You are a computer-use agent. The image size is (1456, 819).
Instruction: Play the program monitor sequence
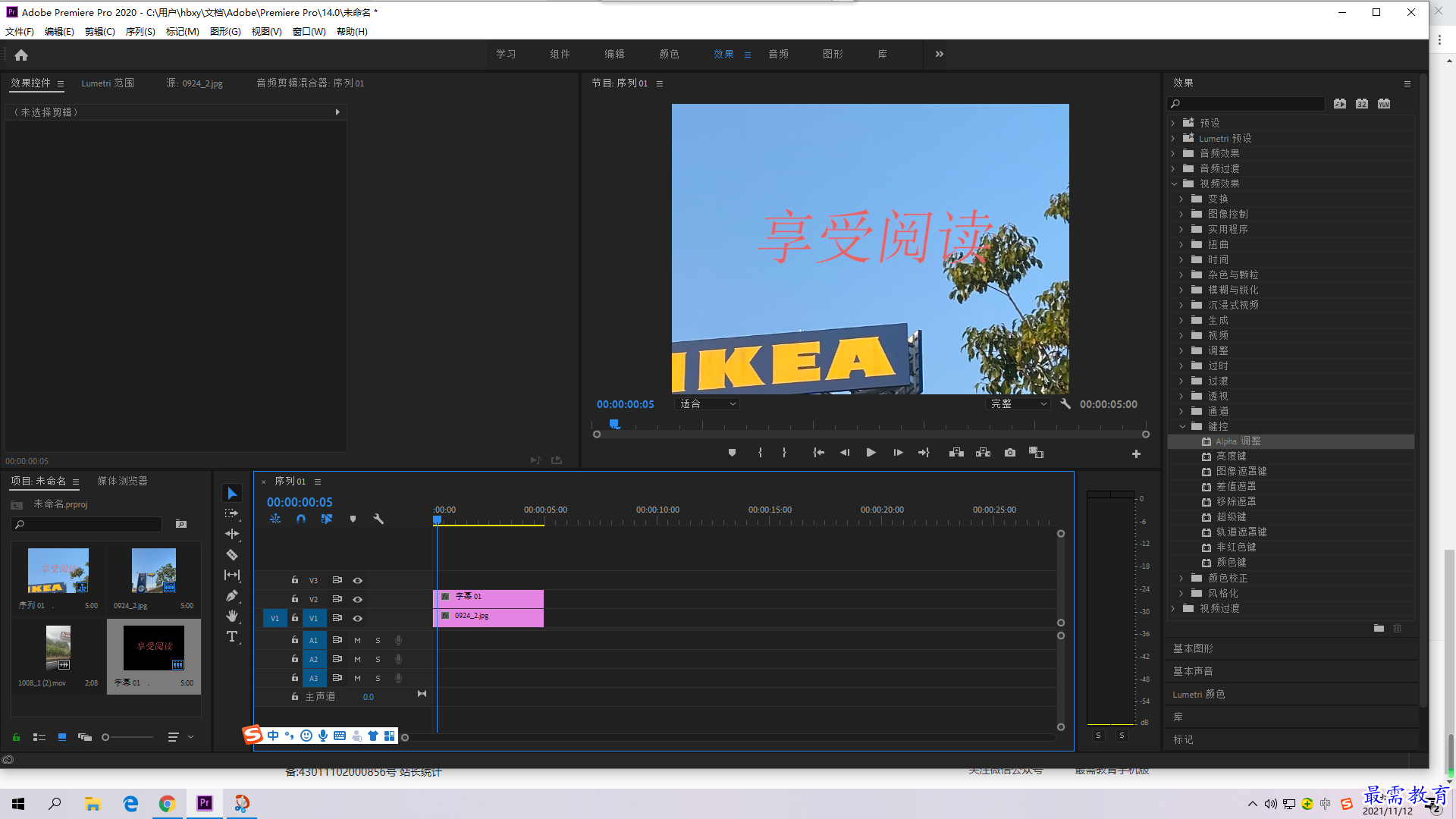click(871, 453)
